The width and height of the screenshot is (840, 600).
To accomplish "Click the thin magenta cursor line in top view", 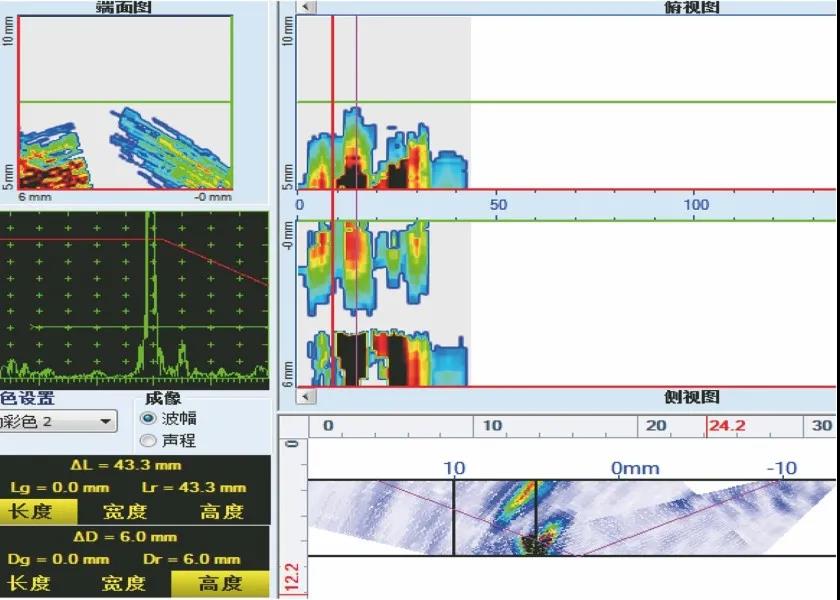I will point(356,201).
